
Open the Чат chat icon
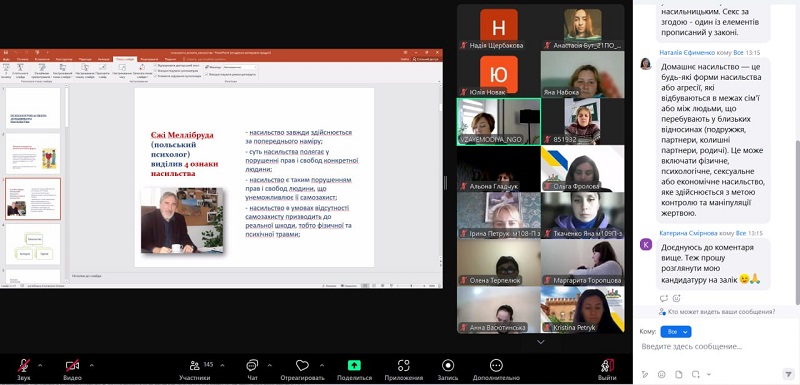click(x=252, y=366)
